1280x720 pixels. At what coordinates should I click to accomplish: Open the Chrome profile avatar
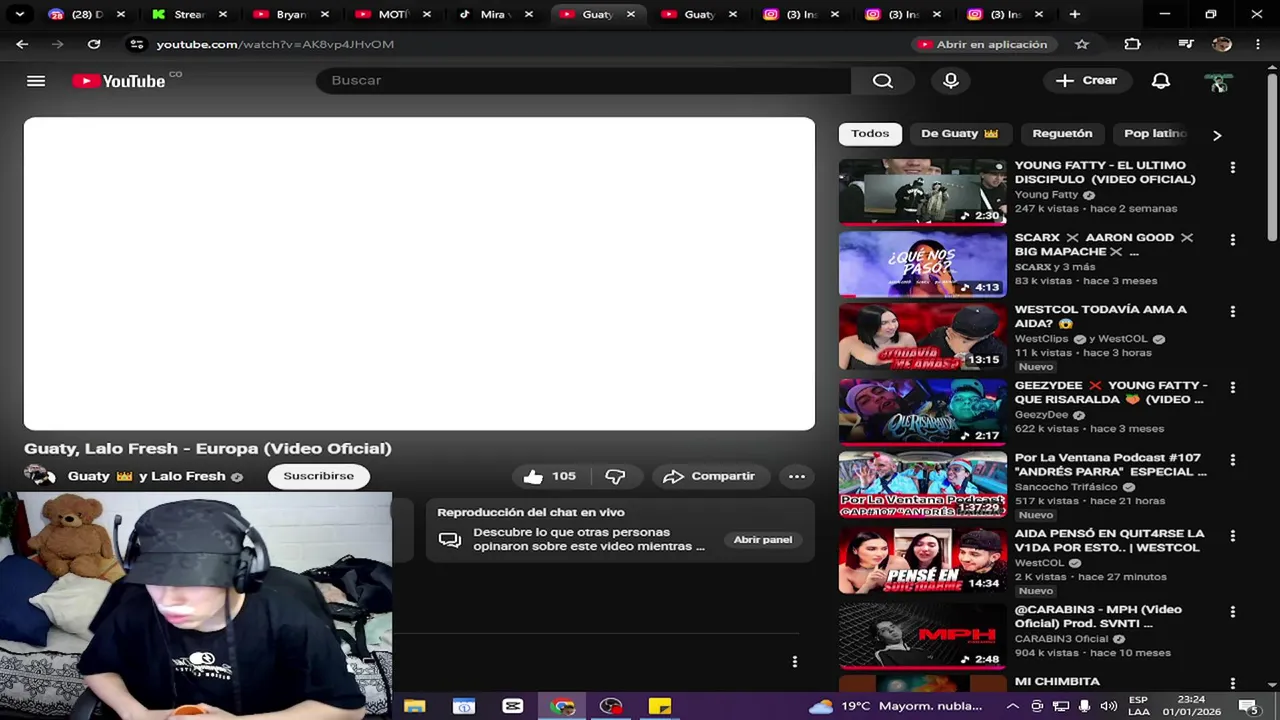click(x=1222, y=44)
